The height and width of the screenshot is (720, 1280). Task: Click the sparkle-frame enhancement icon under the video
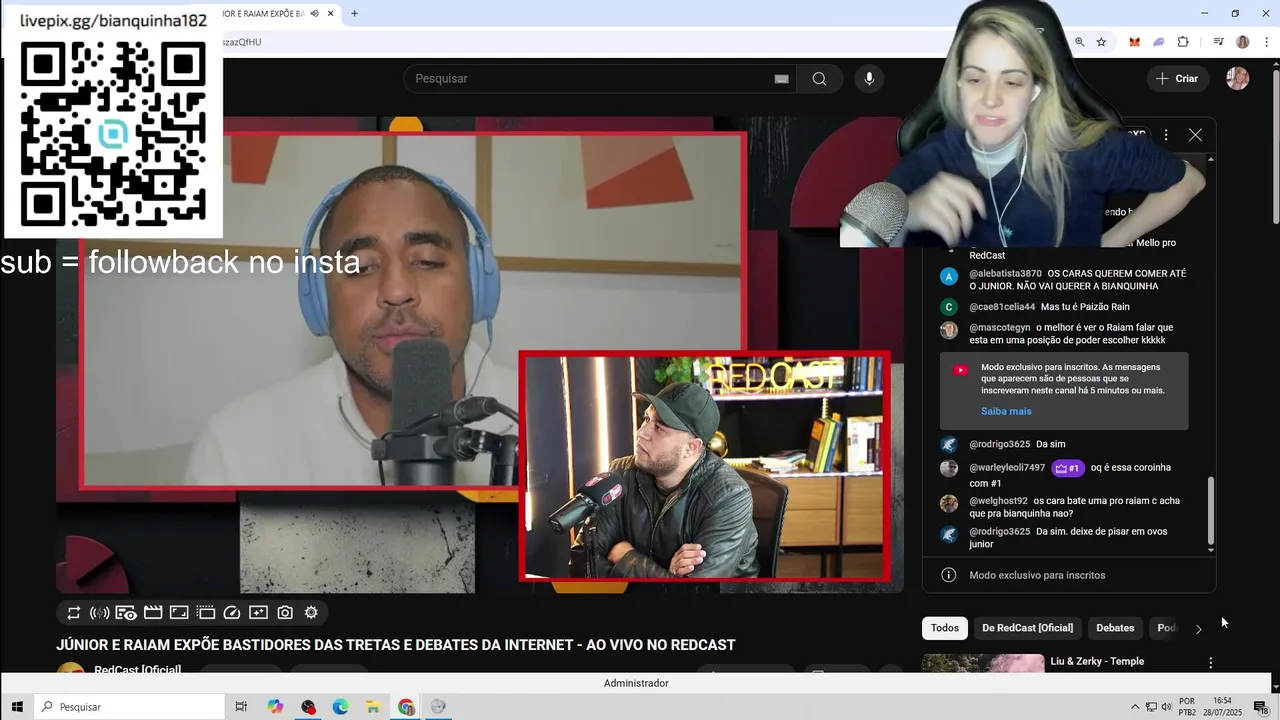[x=258, y=613]
